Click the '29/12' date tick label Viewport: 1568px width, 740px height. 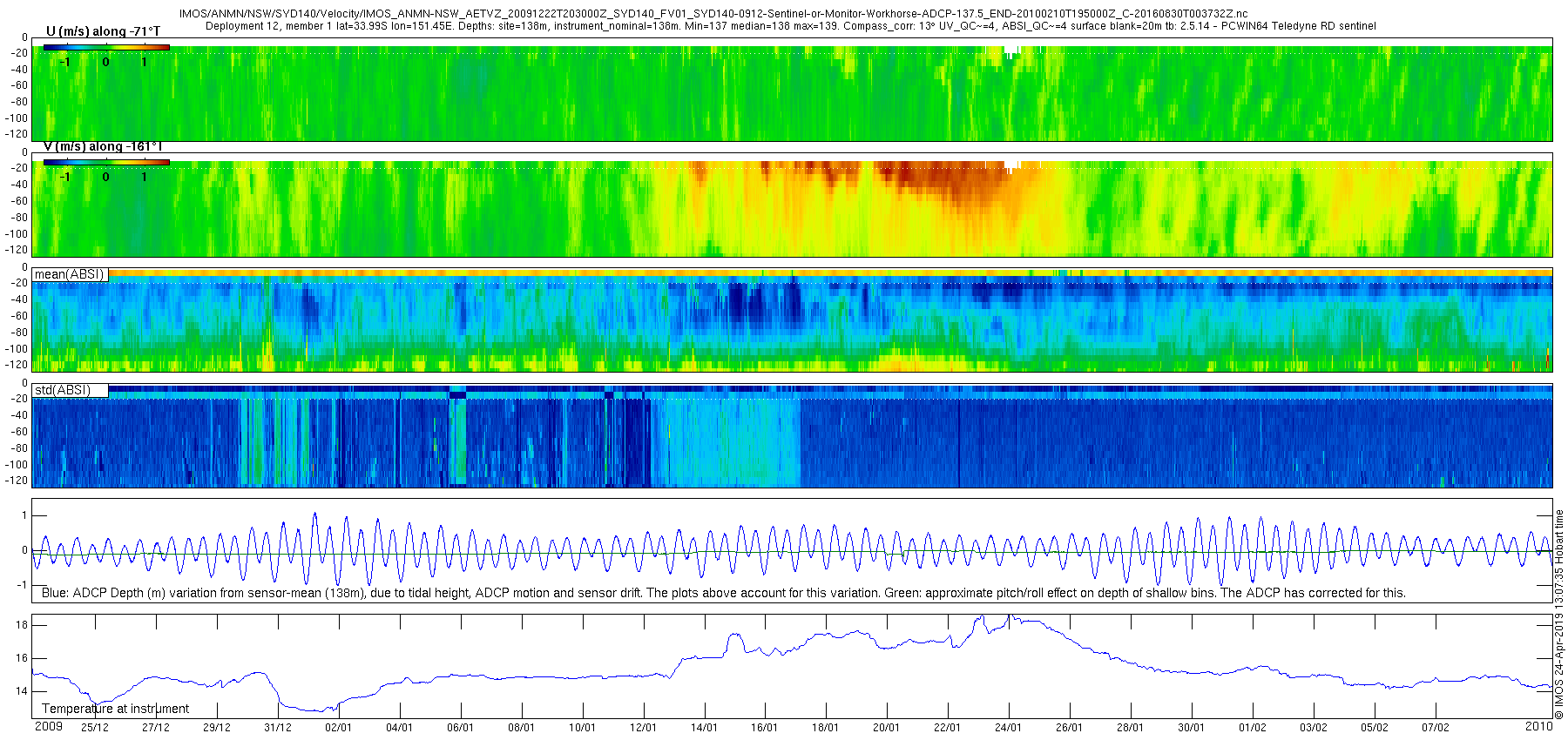(217, 728)
